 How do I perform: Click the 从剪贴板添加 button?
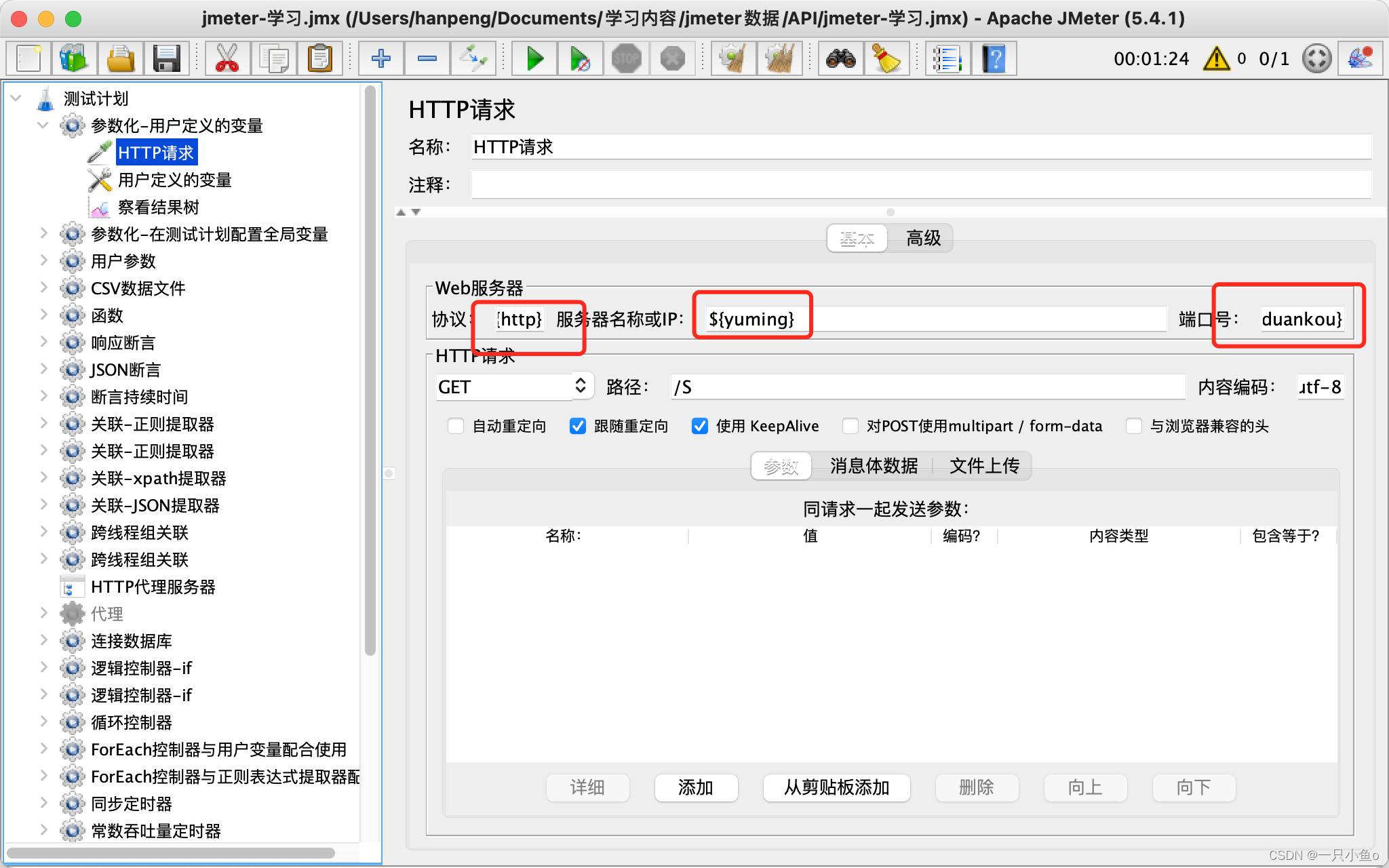click(836, 787)
